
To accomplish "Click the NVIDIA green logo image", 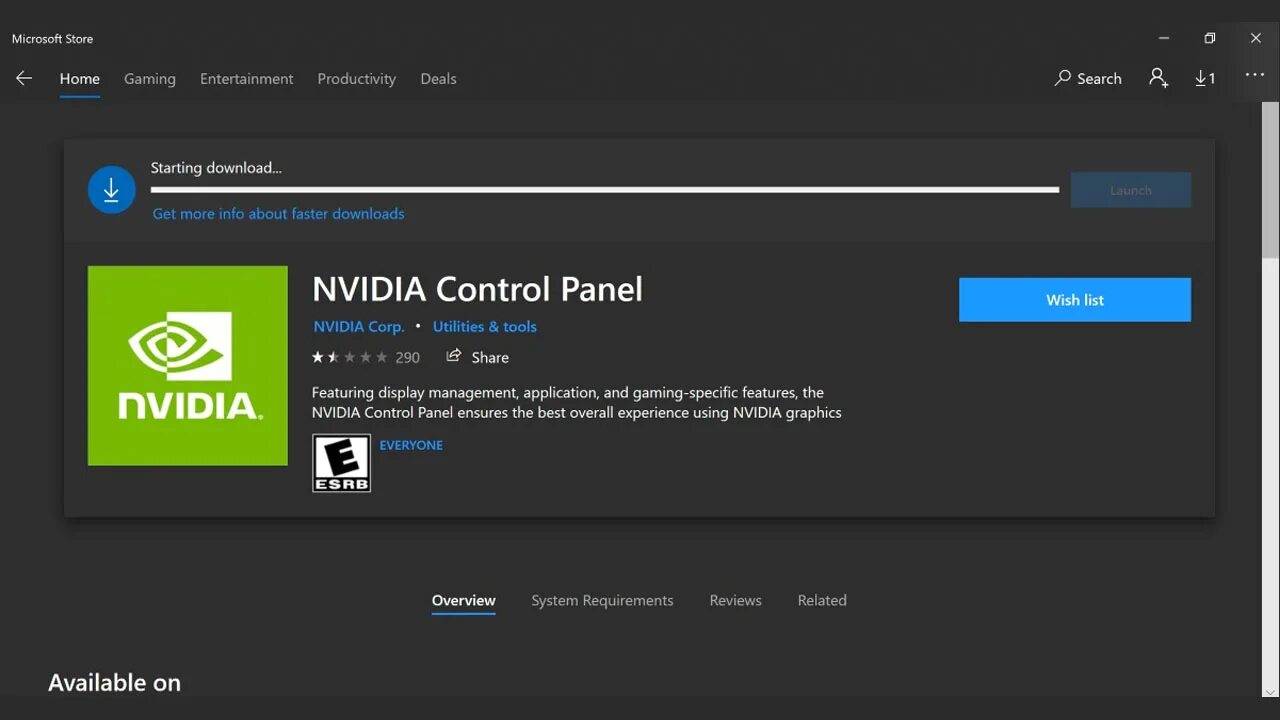I will click(x=188, y=366).
